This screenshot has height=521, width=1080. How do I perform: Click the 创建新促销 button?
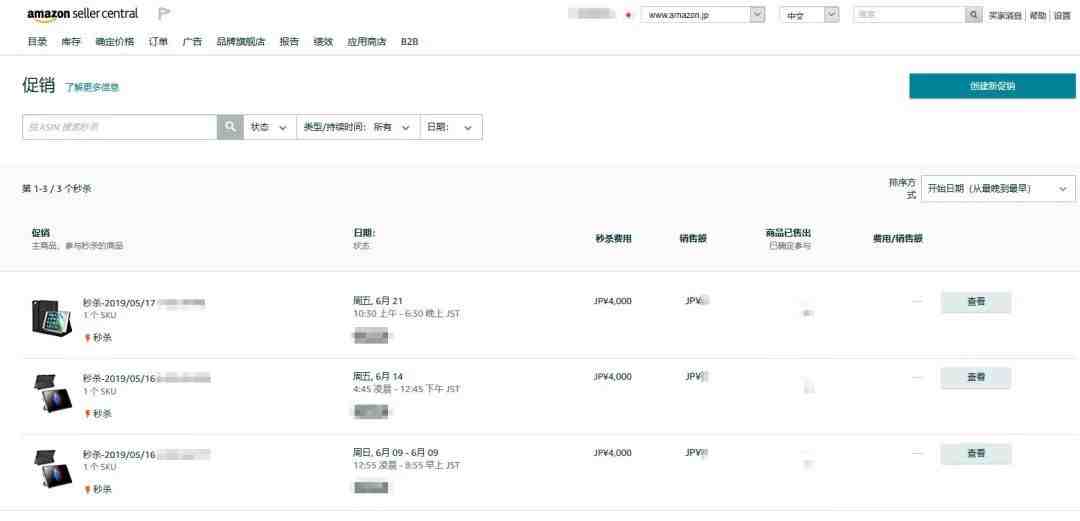click(992, 86)
